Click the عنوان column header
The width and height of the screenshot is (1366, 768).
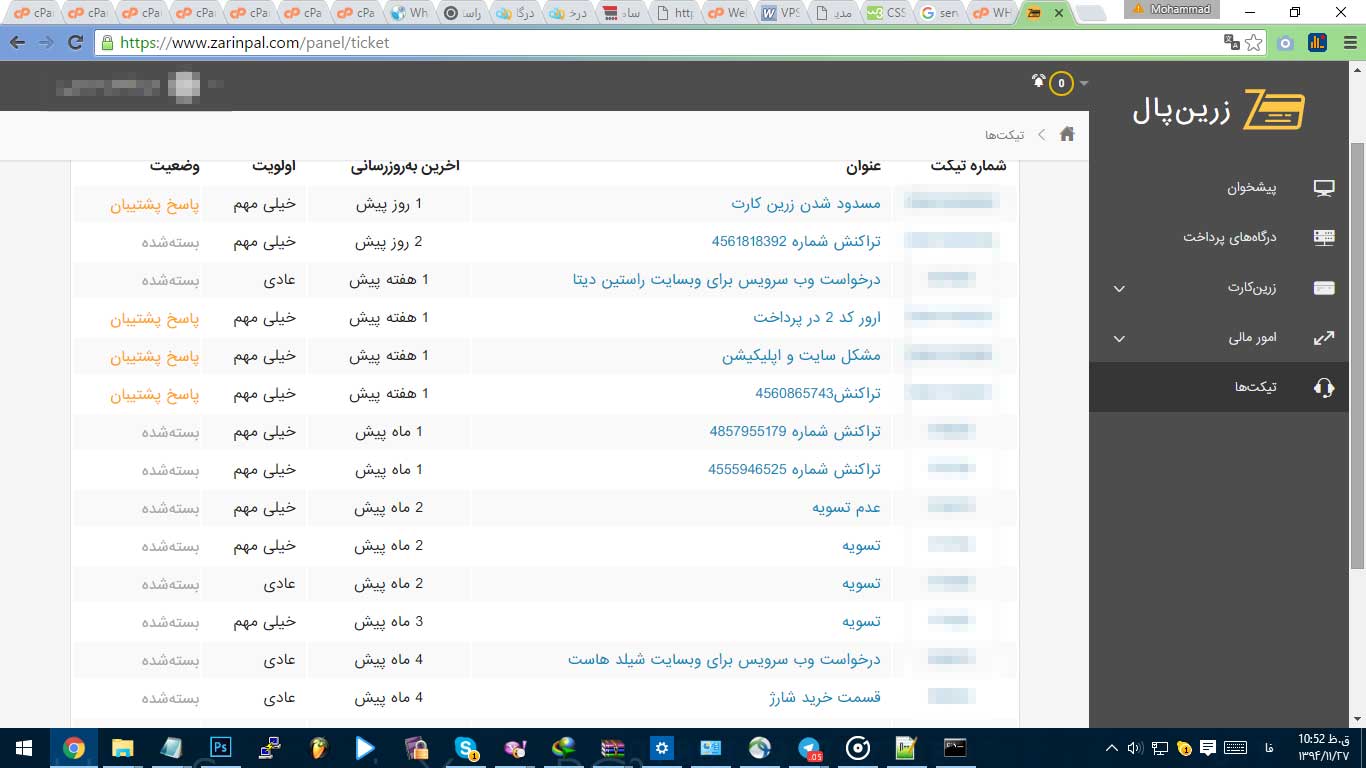pyautogui.click(x=863, y=166)
